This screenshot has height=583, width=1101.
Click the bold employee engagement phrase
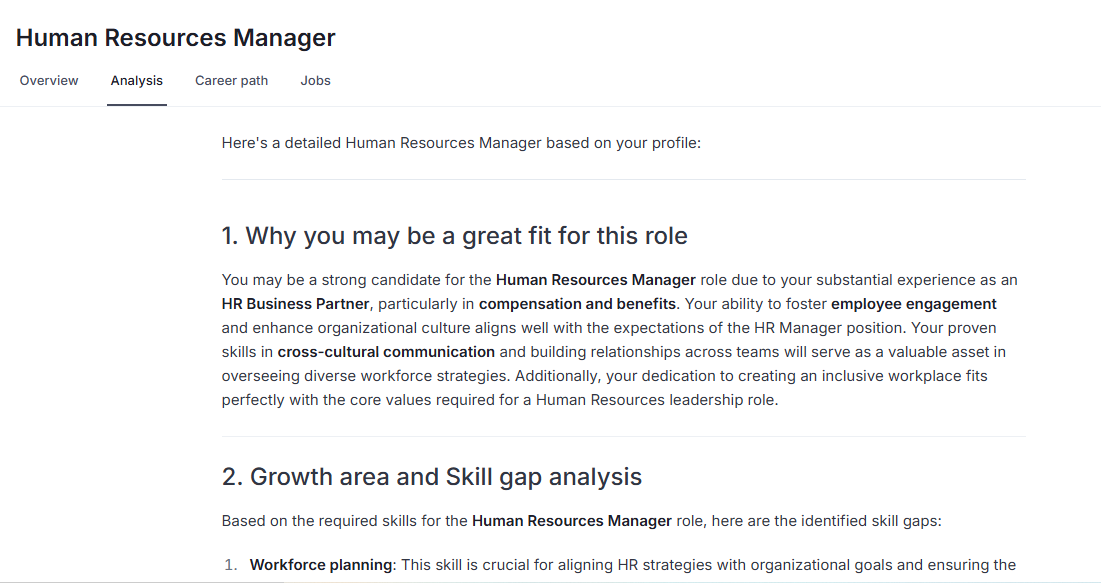tap(913, 304)
